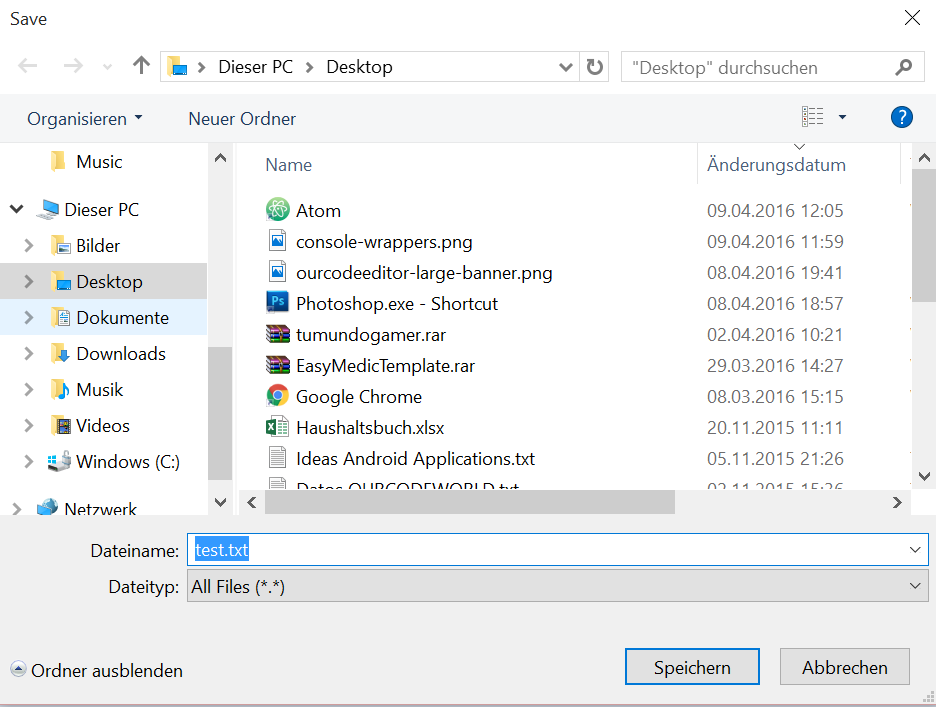Expand the Bilder folder node
The width and height of the screenshot is (936, 707).
(x=29, y=245)
